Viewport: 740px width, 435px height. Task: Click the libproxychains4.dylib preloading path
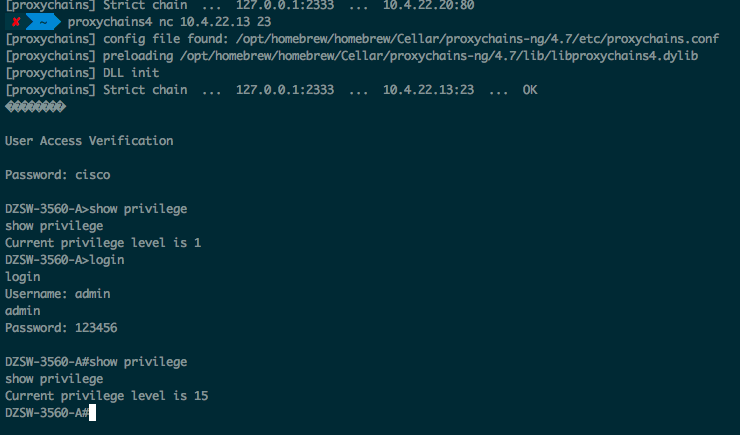pos(439,56)
